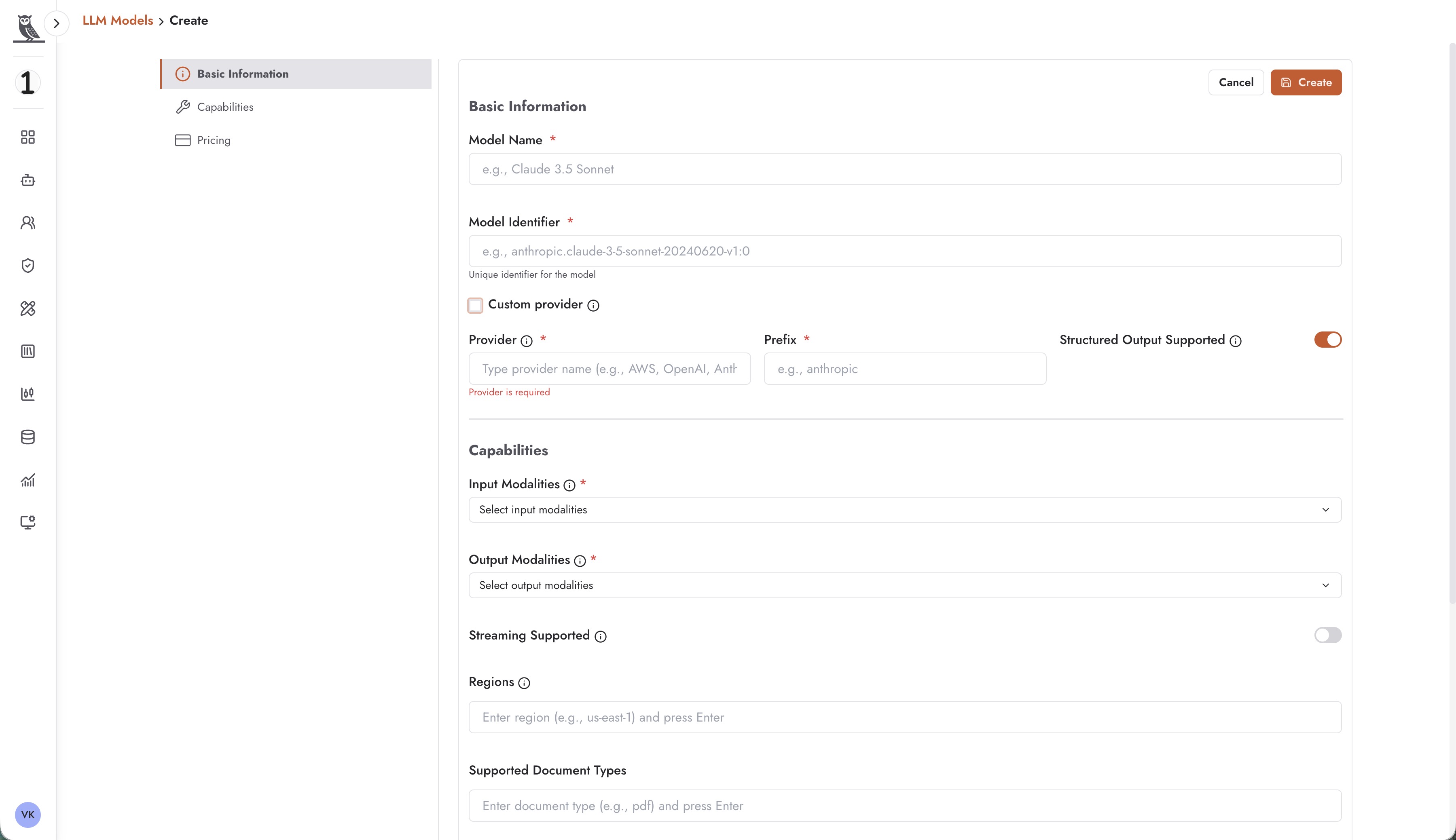Disable the Structured Output Supported toggle
This screenshot has height=840, width=1456.
(1328, 340)
